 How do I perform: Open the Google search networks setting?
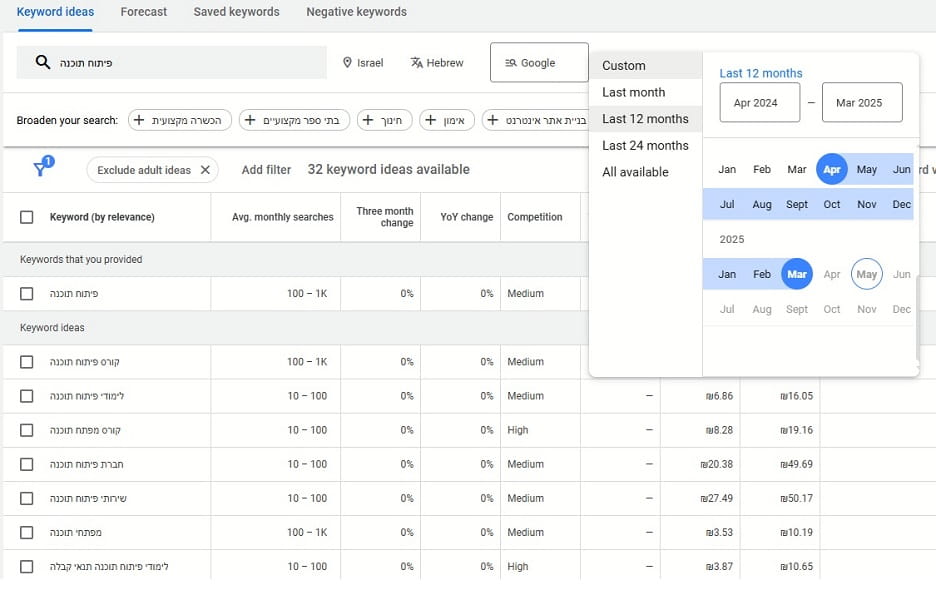539,63
